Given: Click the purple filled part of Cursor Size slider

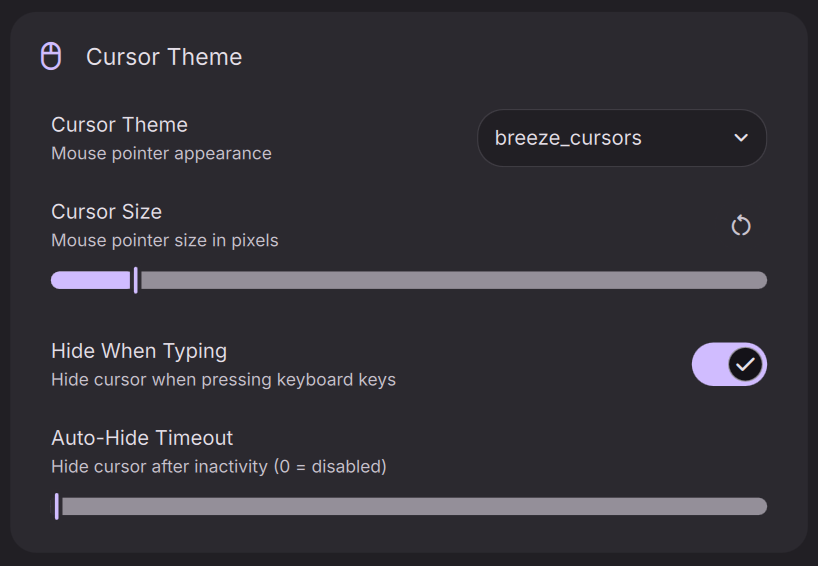Looking at the screenshot, I should (90, 280).
